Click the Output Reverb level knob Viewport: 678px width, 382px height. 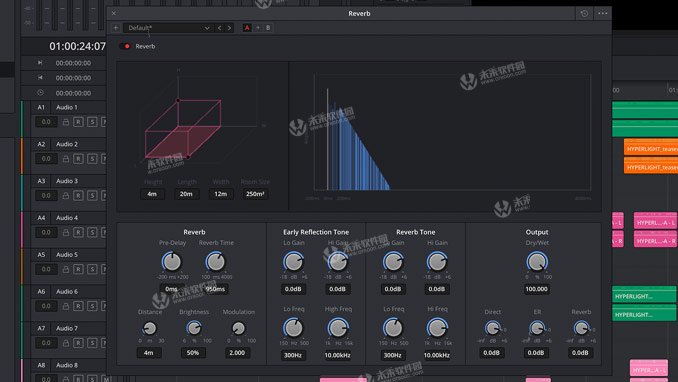[x=581, y=328]
